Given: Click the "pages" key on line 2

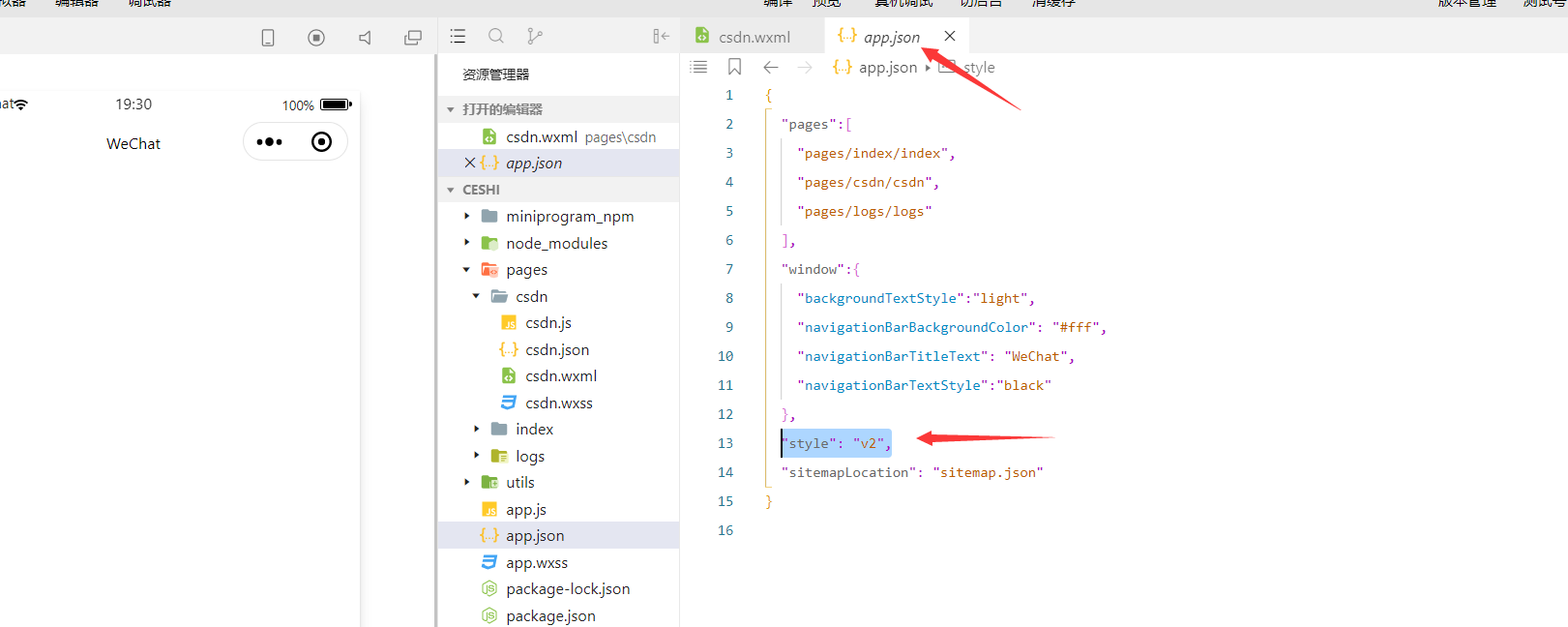Looking at the screenshot, I should [809, 124].
